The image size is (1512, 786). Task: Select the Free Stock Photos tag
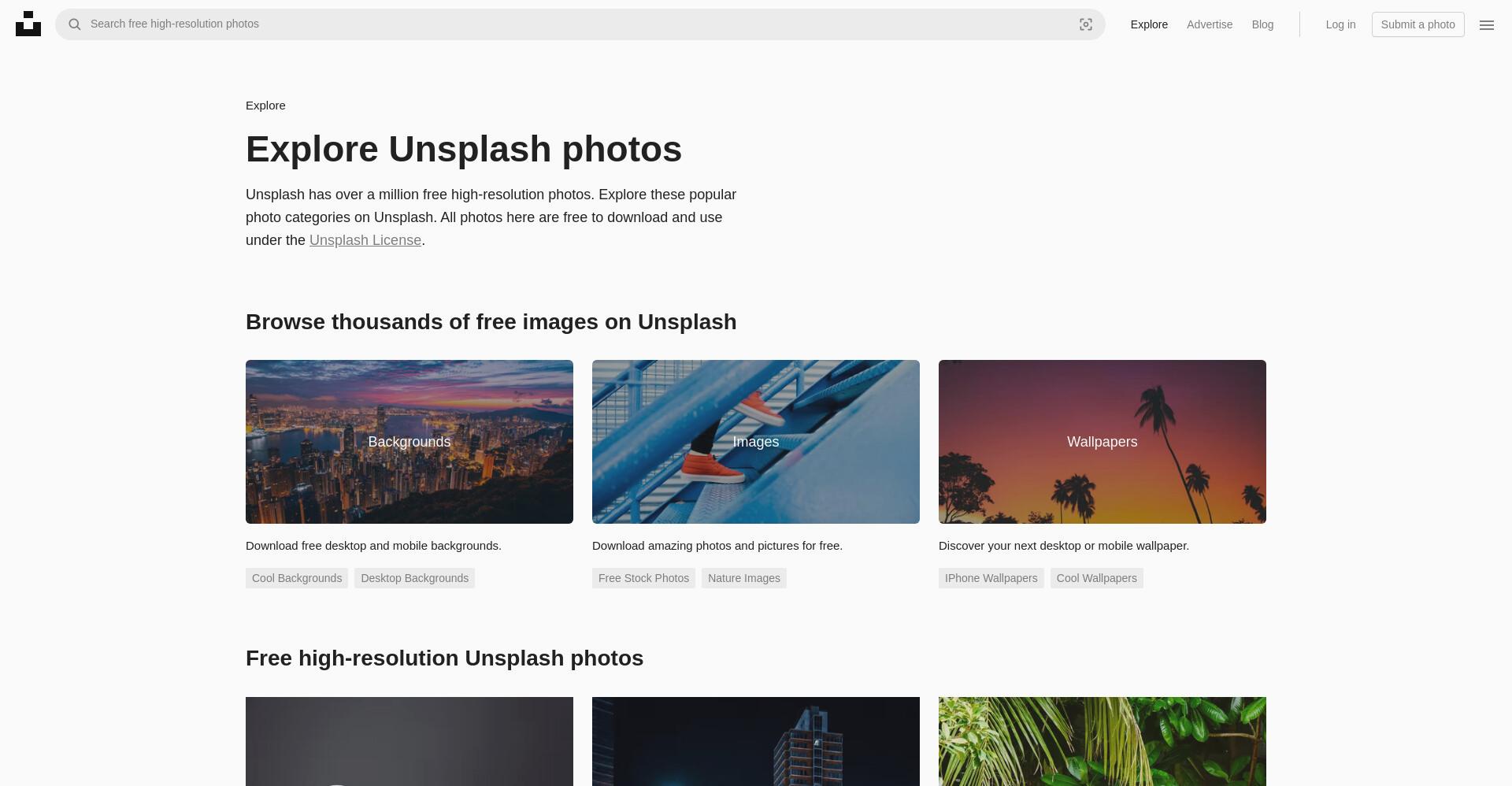(x=643, y=578)
